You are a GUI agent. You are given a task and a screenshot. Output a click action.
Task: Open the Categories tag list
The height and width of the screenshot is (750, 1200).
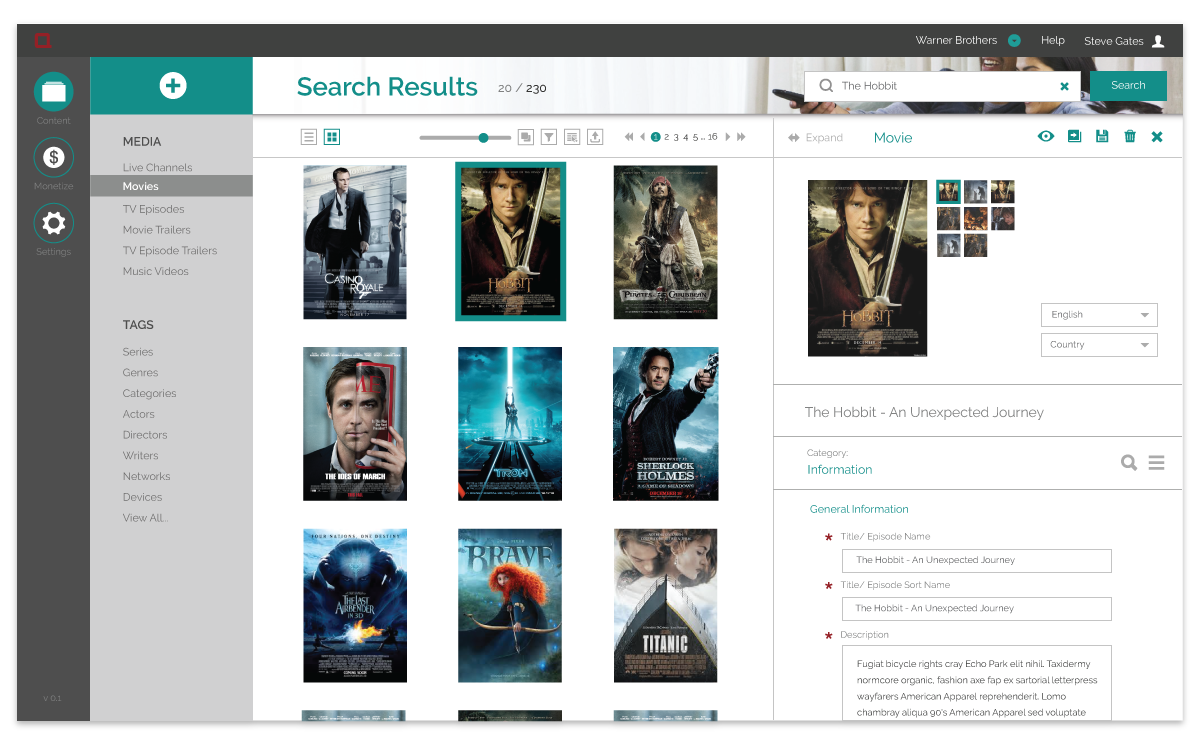tap(149, 394)
